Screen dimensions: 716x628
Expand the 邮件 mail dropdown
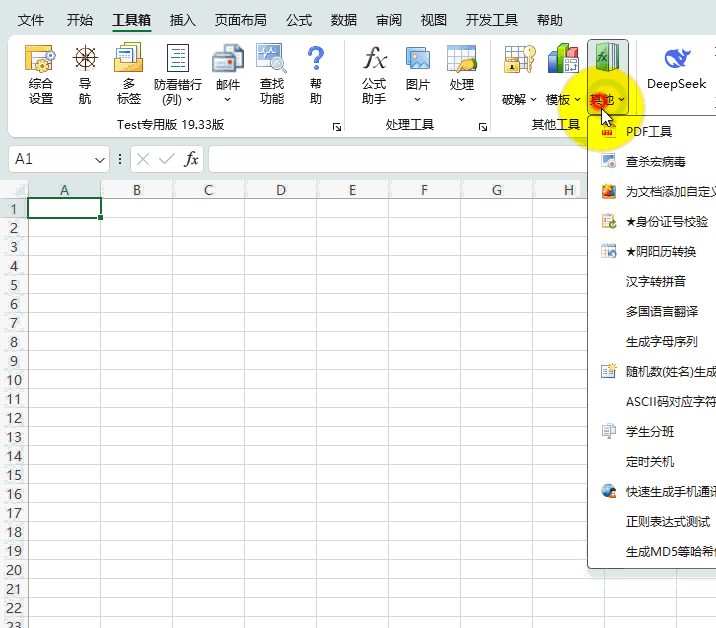[x=228, y=98]
